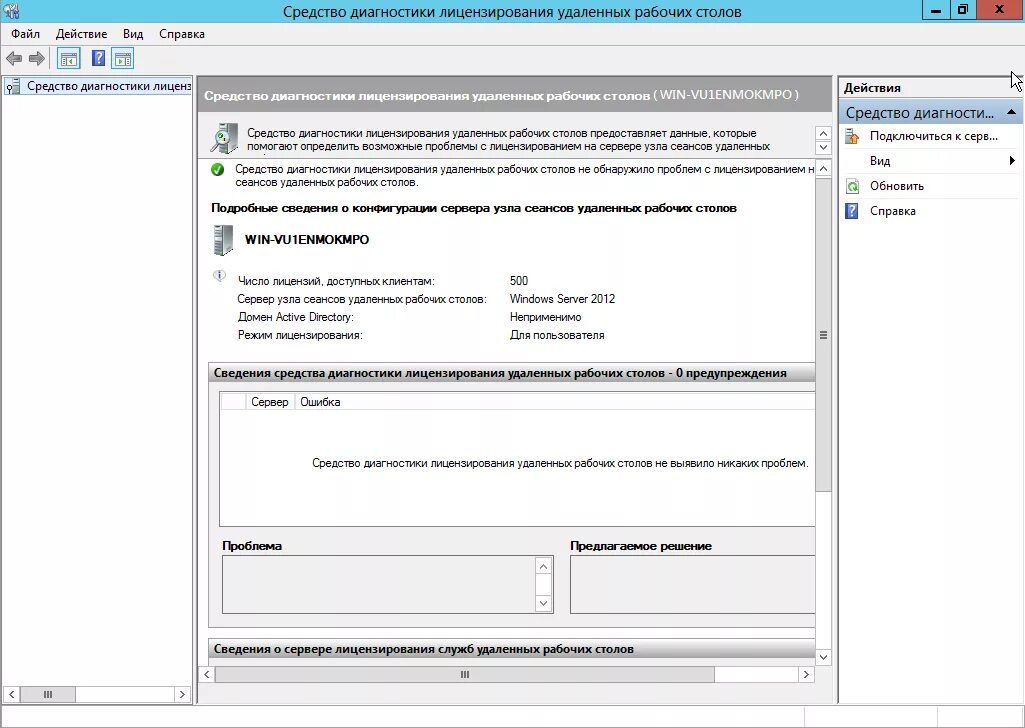
Task: Click main content horizontal scrollbar thumb
Action: pos(464,674)
